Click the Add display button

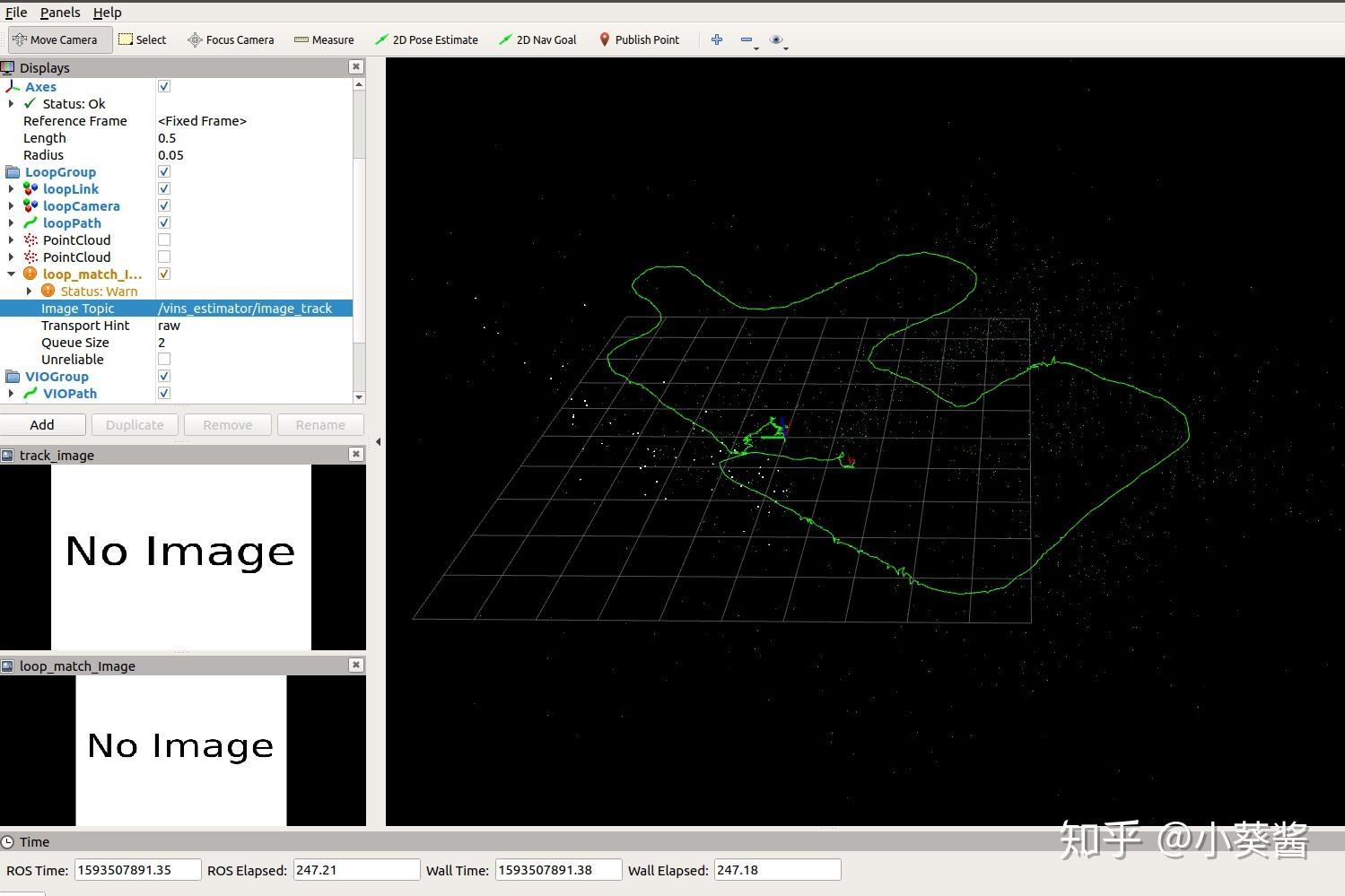(x=42, y=424)
